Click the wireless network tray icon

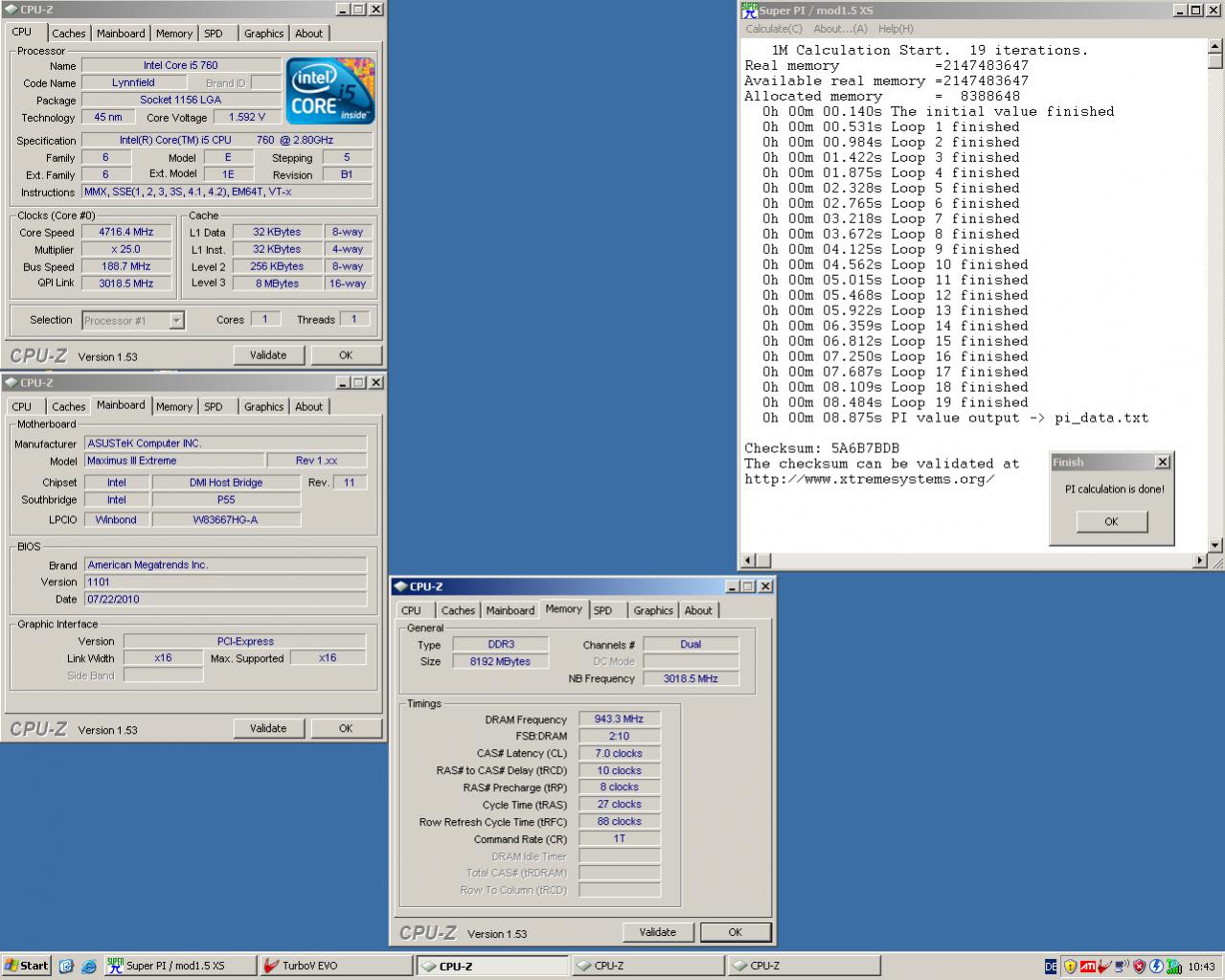[1120, 967]
